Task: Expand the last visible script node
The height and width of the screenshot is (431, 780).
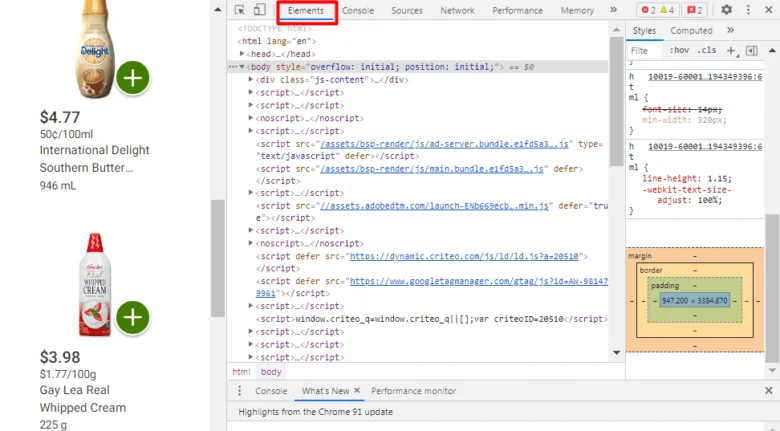Action: pyautogui.click(x=251, y=357)
